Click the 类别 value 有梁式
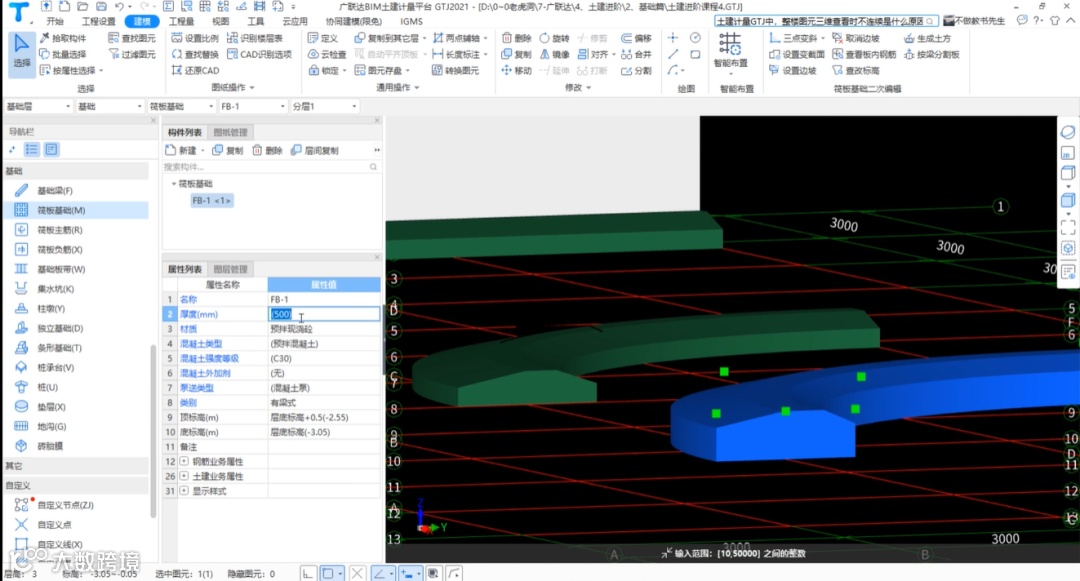 (324, 403)
